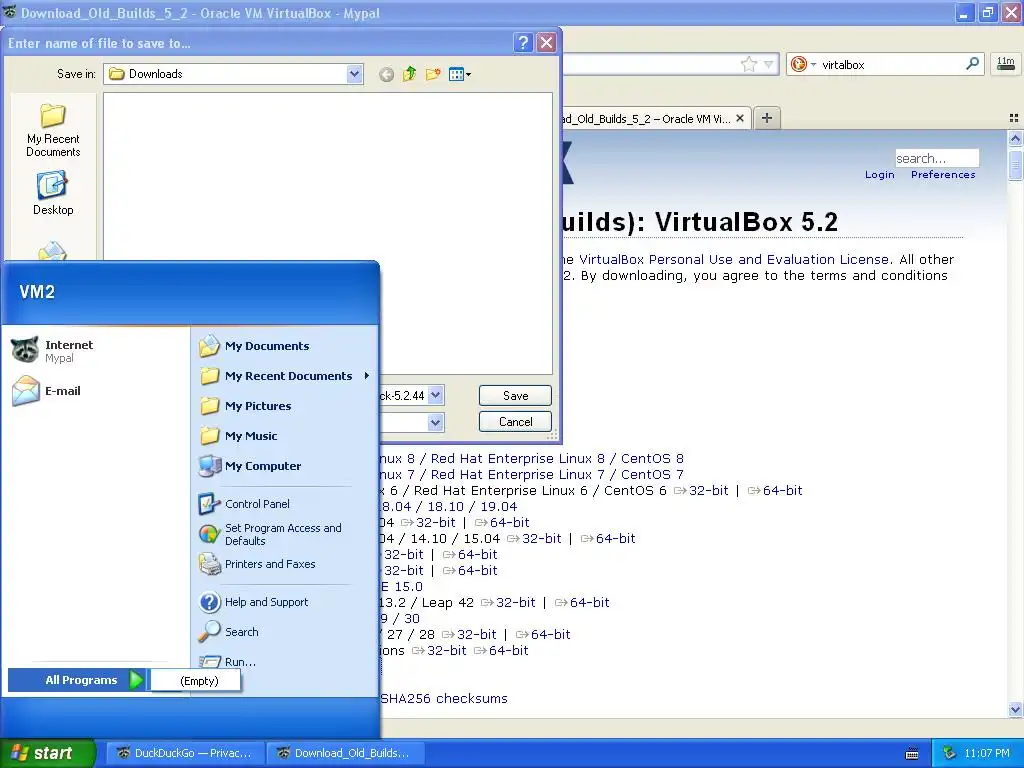Click the save dialog help question mark
Screen dimensions: 1024x768
click(523, 42)
